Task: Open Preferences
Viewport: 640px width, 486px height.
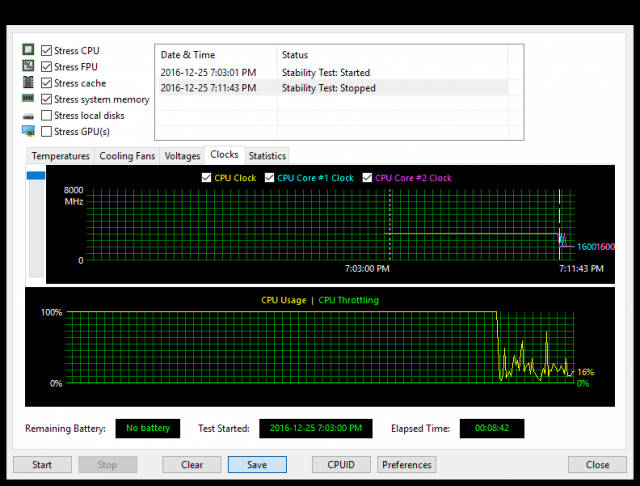Action: [407, 465]
